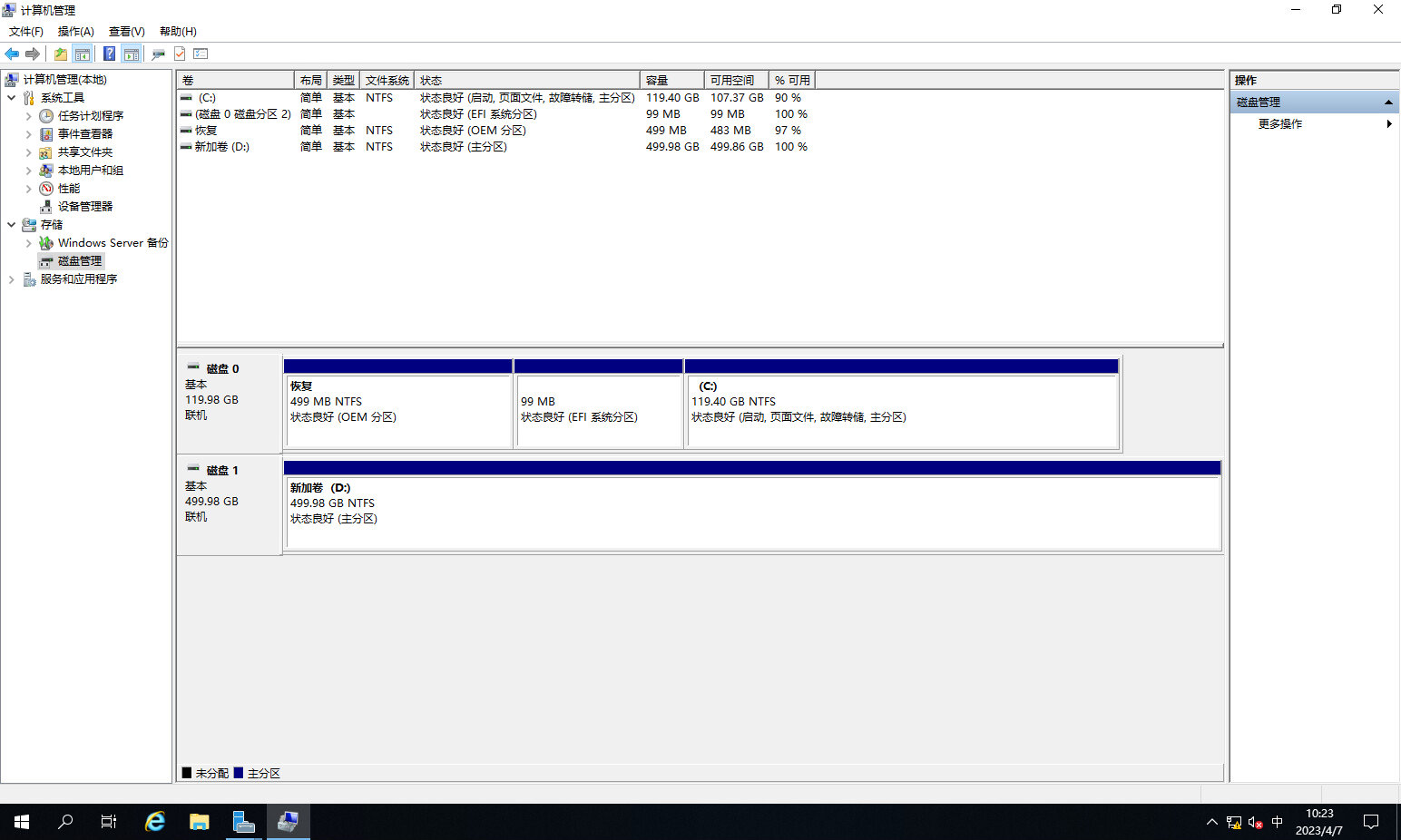Expand the 任务计划程序 tree node

[x=28, y=116]
